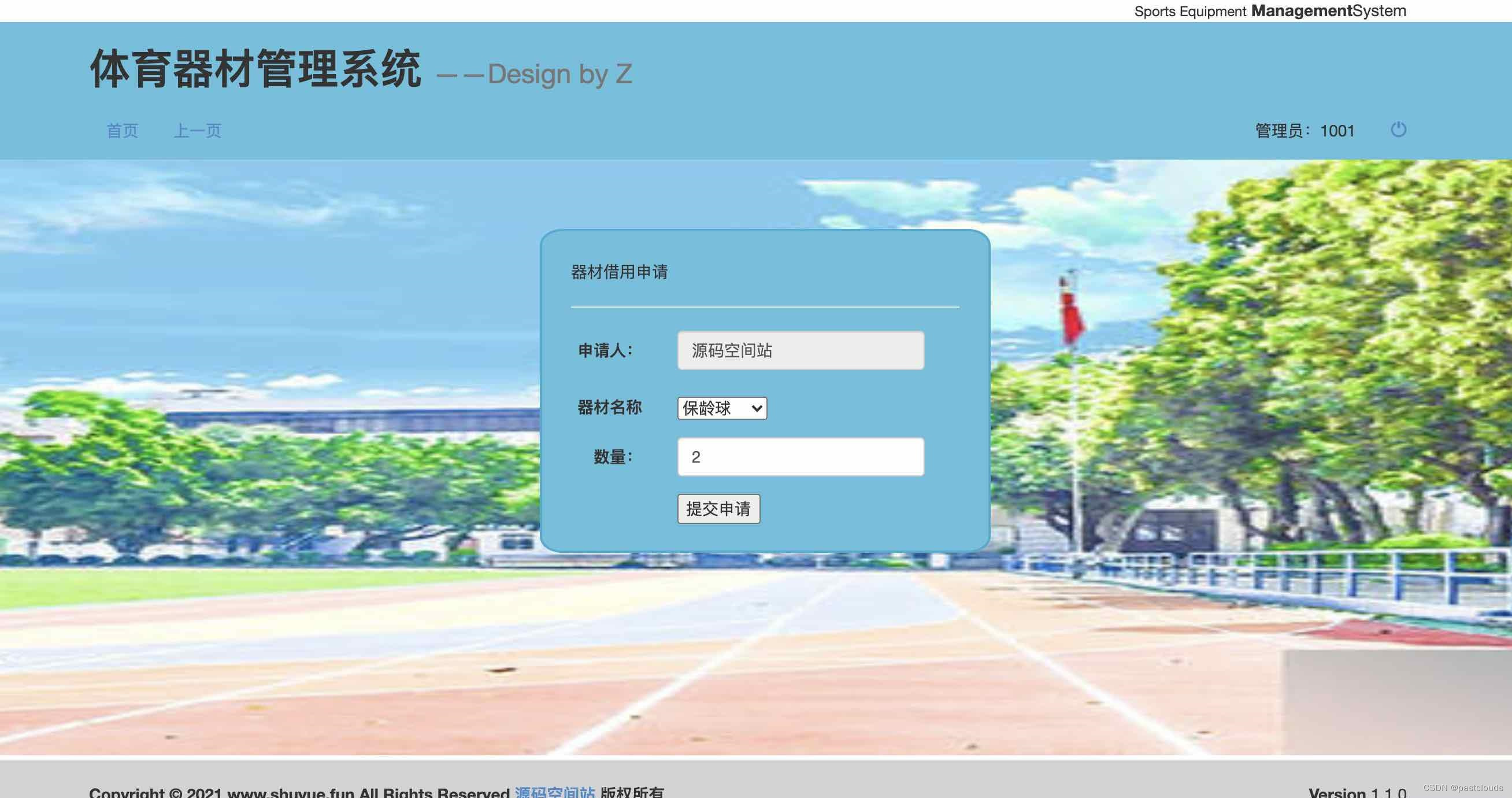Image resolution: width=1512 pixels, height=798 pixels.
Task: Click the 管理员：1001 account label
Action: (x=1305, y=130)
